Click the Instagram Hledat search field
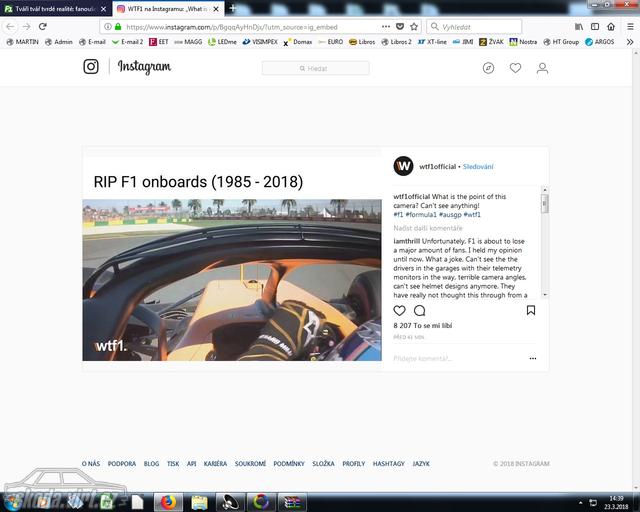The width and height of the screenshot is (640, 512). 316,68
